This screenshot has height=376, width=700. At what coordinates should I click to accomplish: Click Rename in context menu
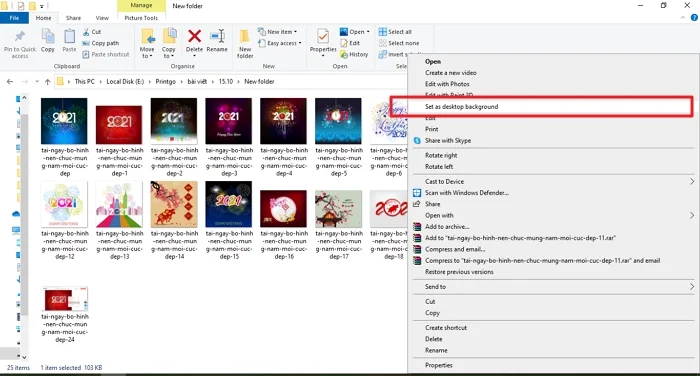point(436,351)
